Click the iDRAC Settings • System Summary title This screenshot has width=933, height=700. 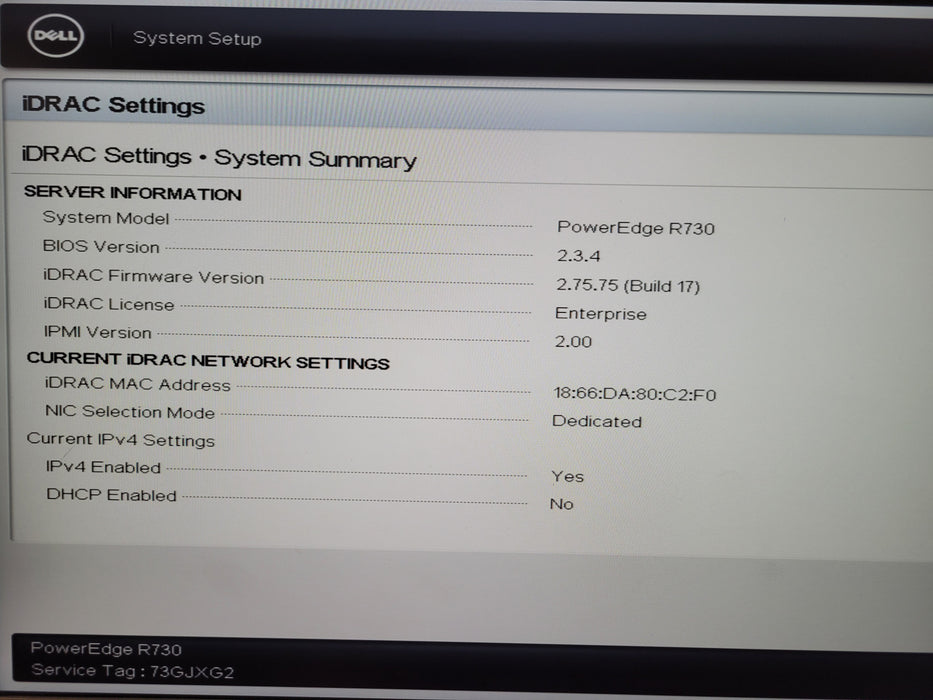pyautogui.click(x=219, y=157)
